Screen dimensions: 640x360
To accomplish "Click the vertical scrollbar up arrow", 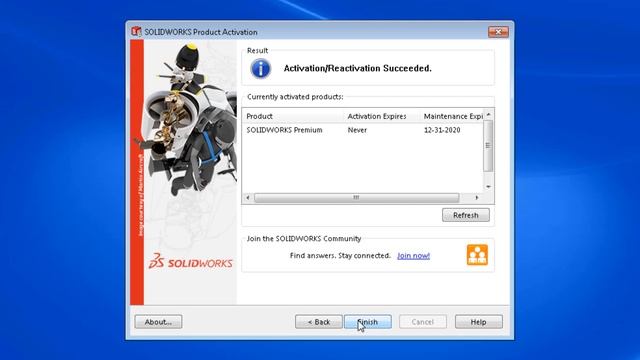I will [488, 115].
